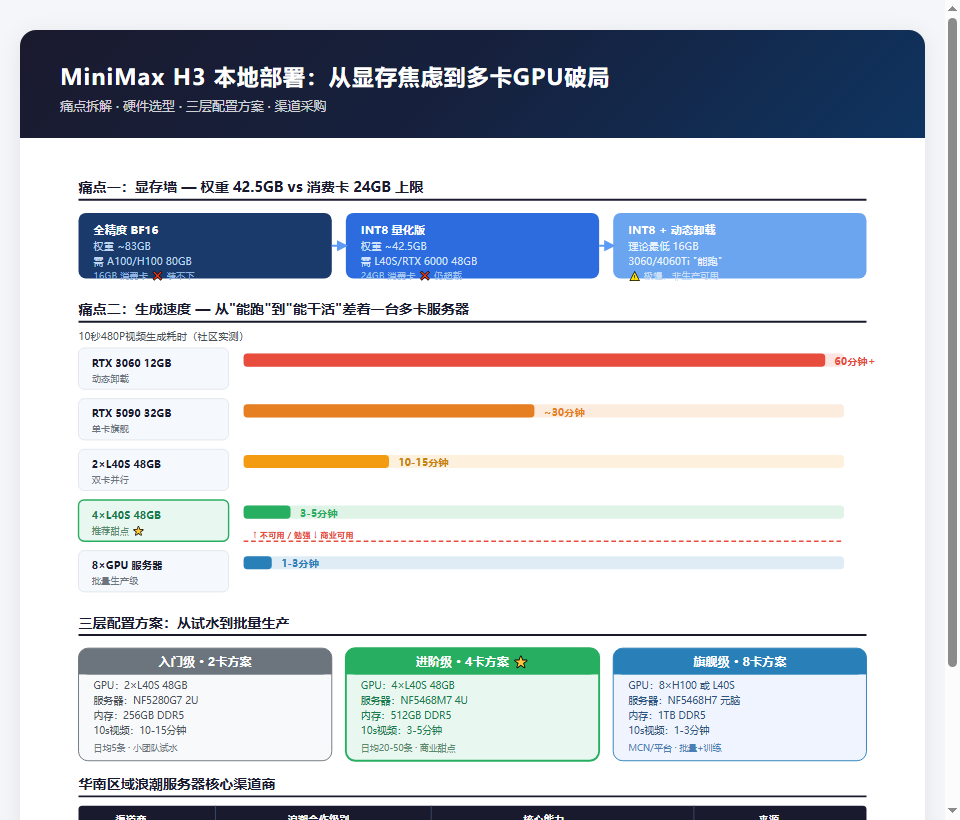Click the 痛点一：显存墙 section heading
Viewport: 960px width, 820px height.
click(x=251, y=187)
